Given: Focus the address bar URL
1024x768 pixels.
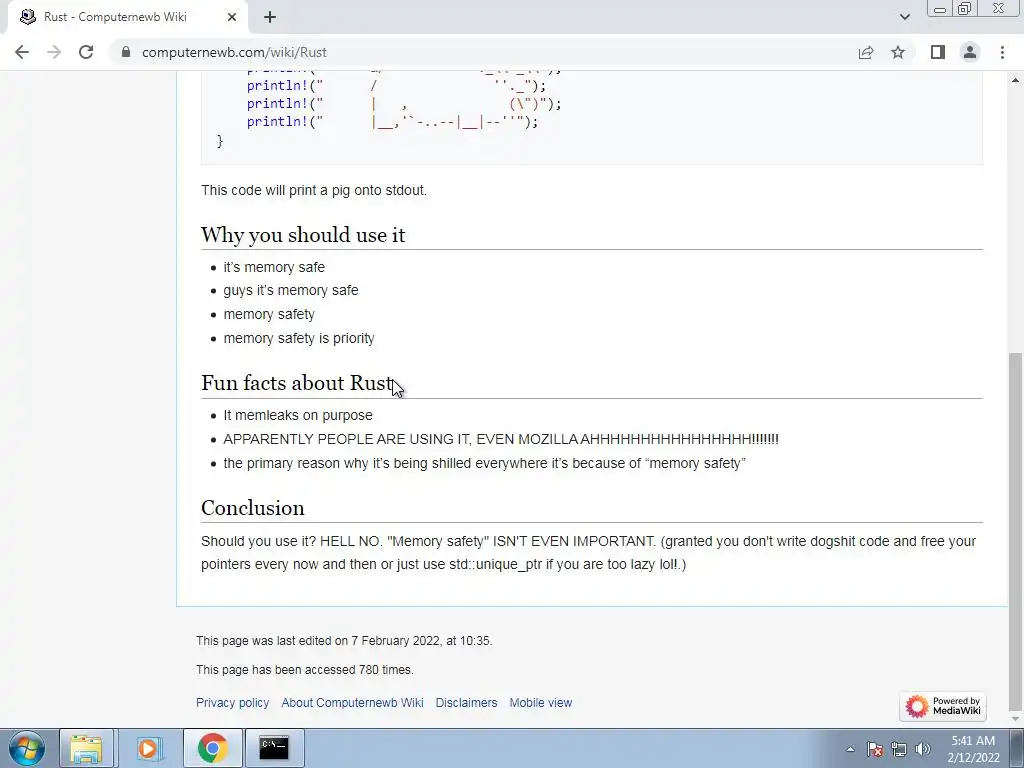Looking at the screenshot, I should pyautogui.click(x=483, y=52).
